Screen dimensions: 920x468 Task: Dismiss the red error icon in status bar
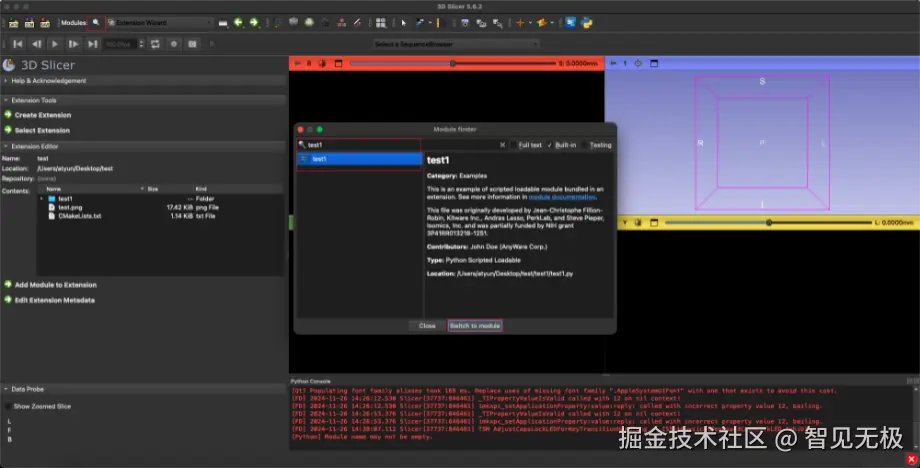click(911, 459)
